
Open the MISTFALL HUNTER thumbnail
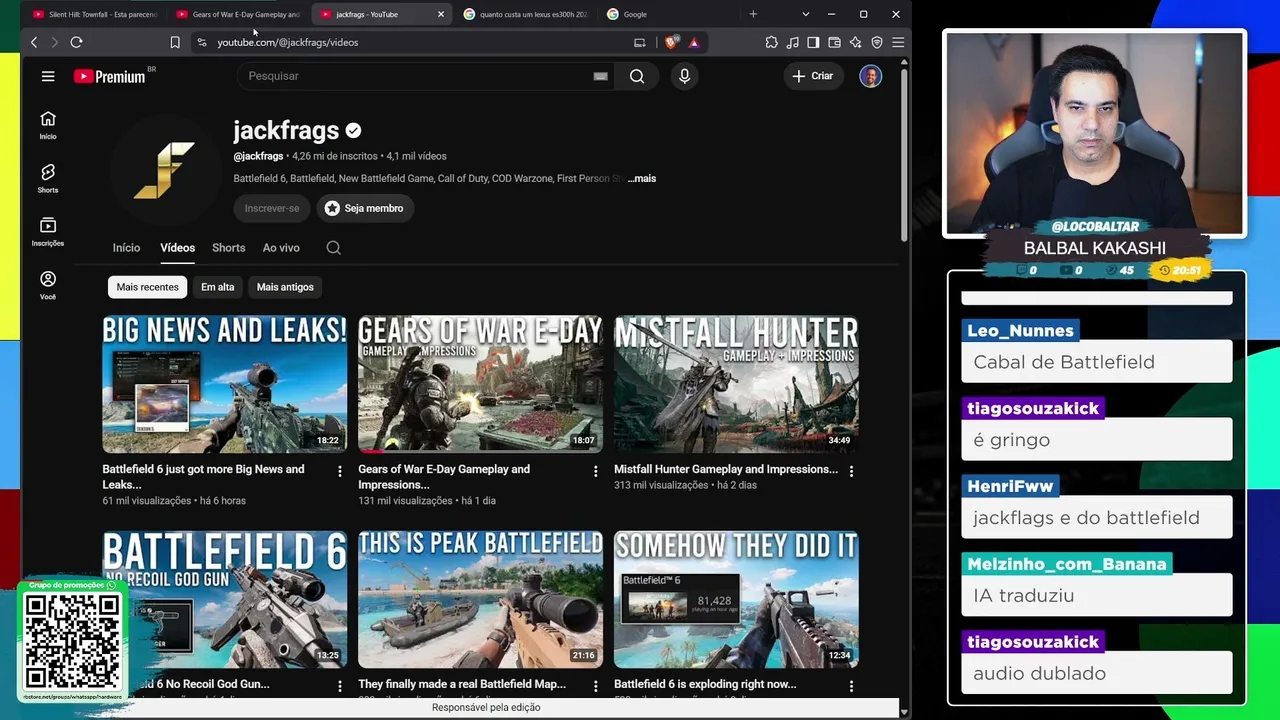[736, 384]
